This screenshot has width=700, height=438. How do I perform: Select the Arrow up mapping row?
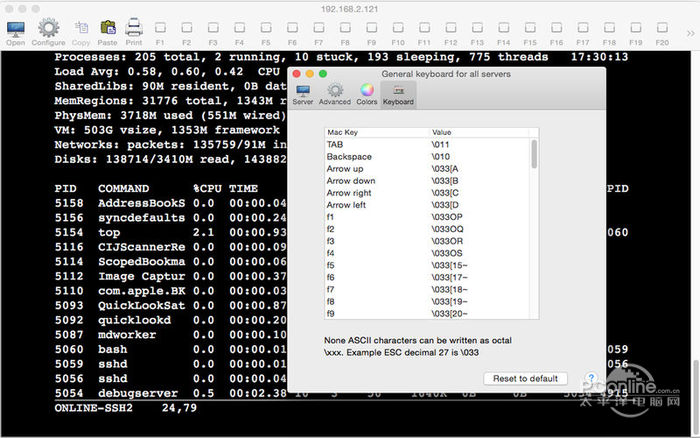[428, 169]
